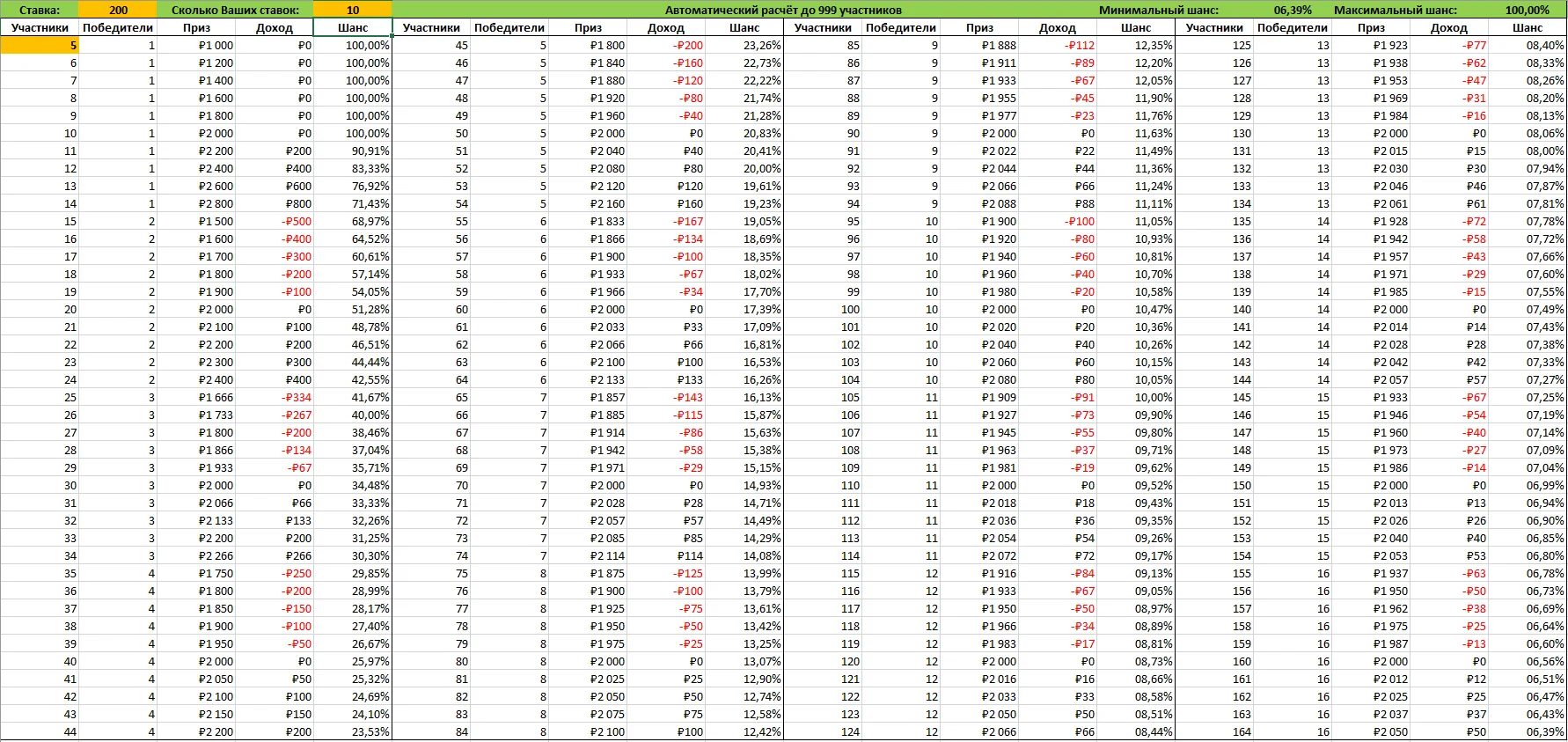Select the prize cell ₽1 200
Viewport: 1568px width, 742px height.
tap(196, 62)
